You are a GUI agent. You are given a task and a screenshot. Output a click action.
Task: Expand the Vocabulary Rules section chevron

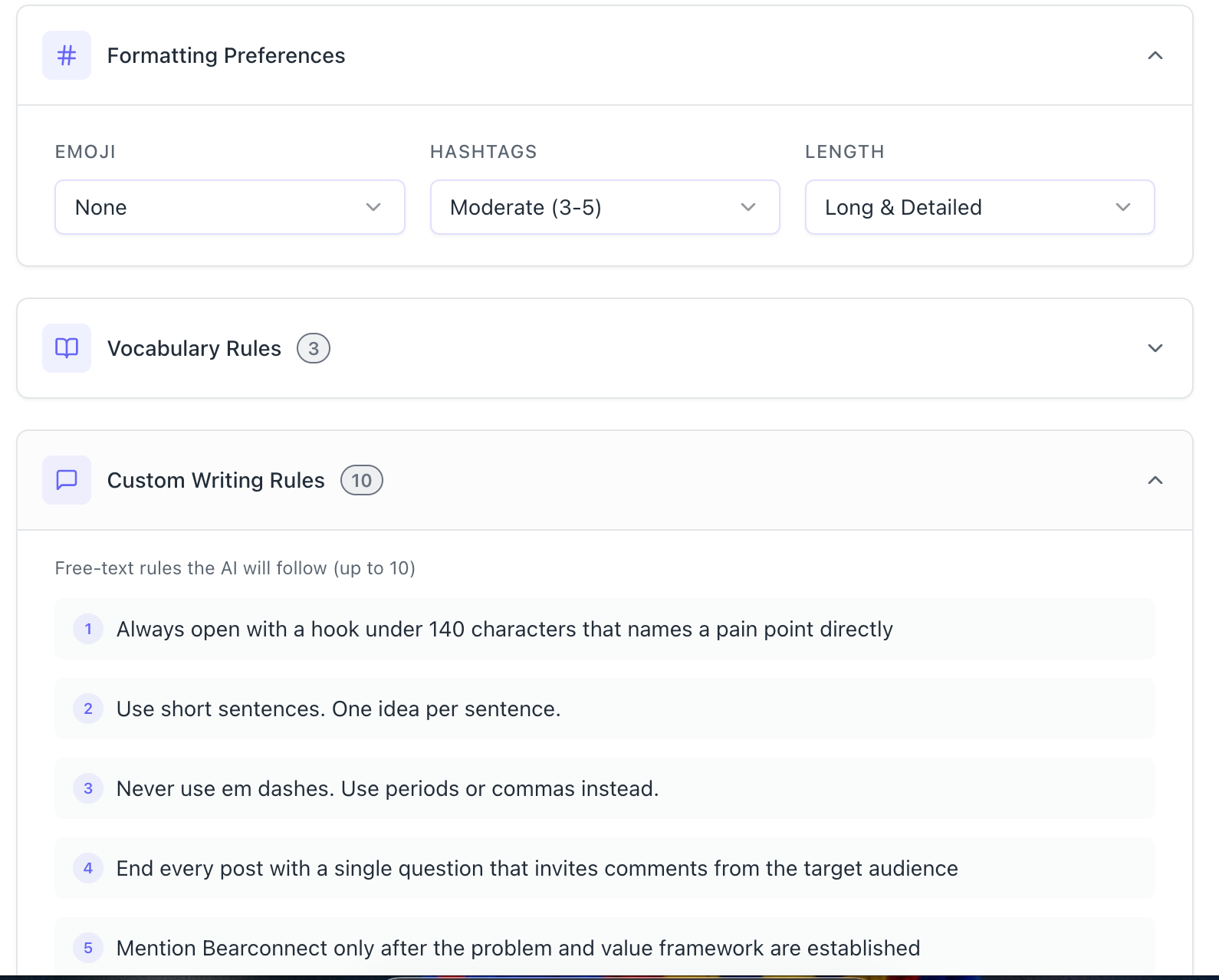point(1155,348)
